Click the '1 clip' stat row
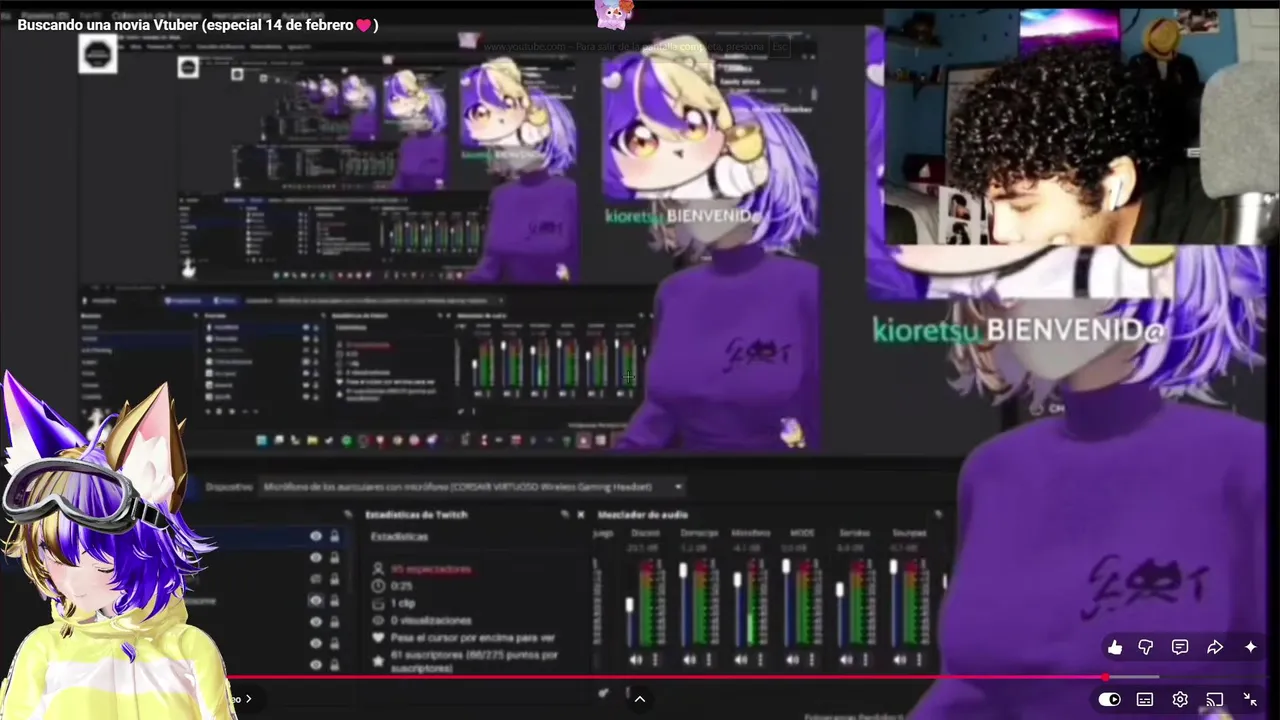The image size is (1280, 720). pos(403,603)
